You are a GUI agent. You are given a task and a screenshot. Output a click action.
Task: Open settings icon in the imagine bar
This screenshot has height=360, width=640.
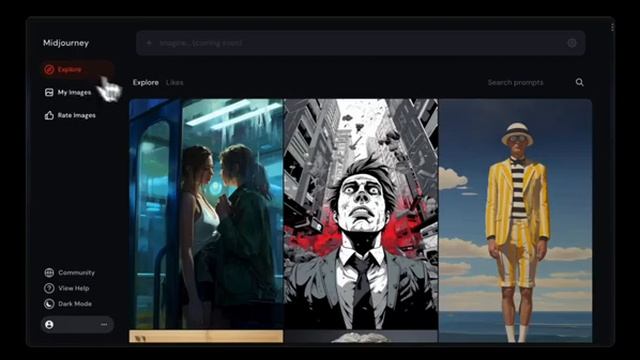pyautogui.click(x=572, y=43)
